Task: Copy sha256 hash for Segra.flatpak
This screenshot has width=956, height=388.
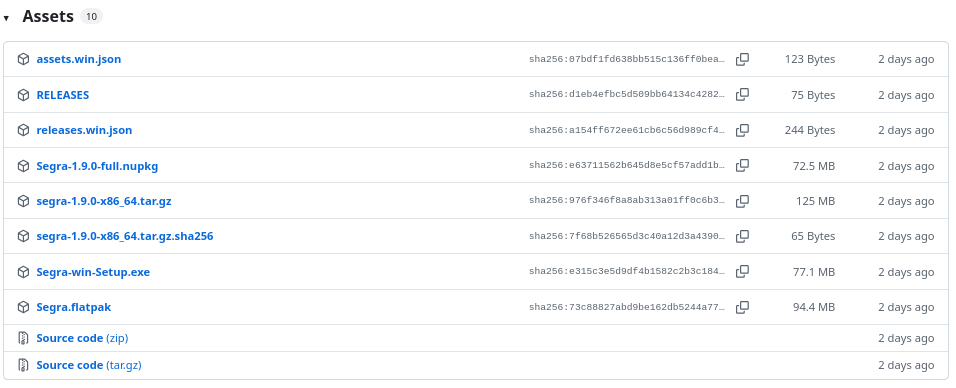Action: click(x=742, y=307)
